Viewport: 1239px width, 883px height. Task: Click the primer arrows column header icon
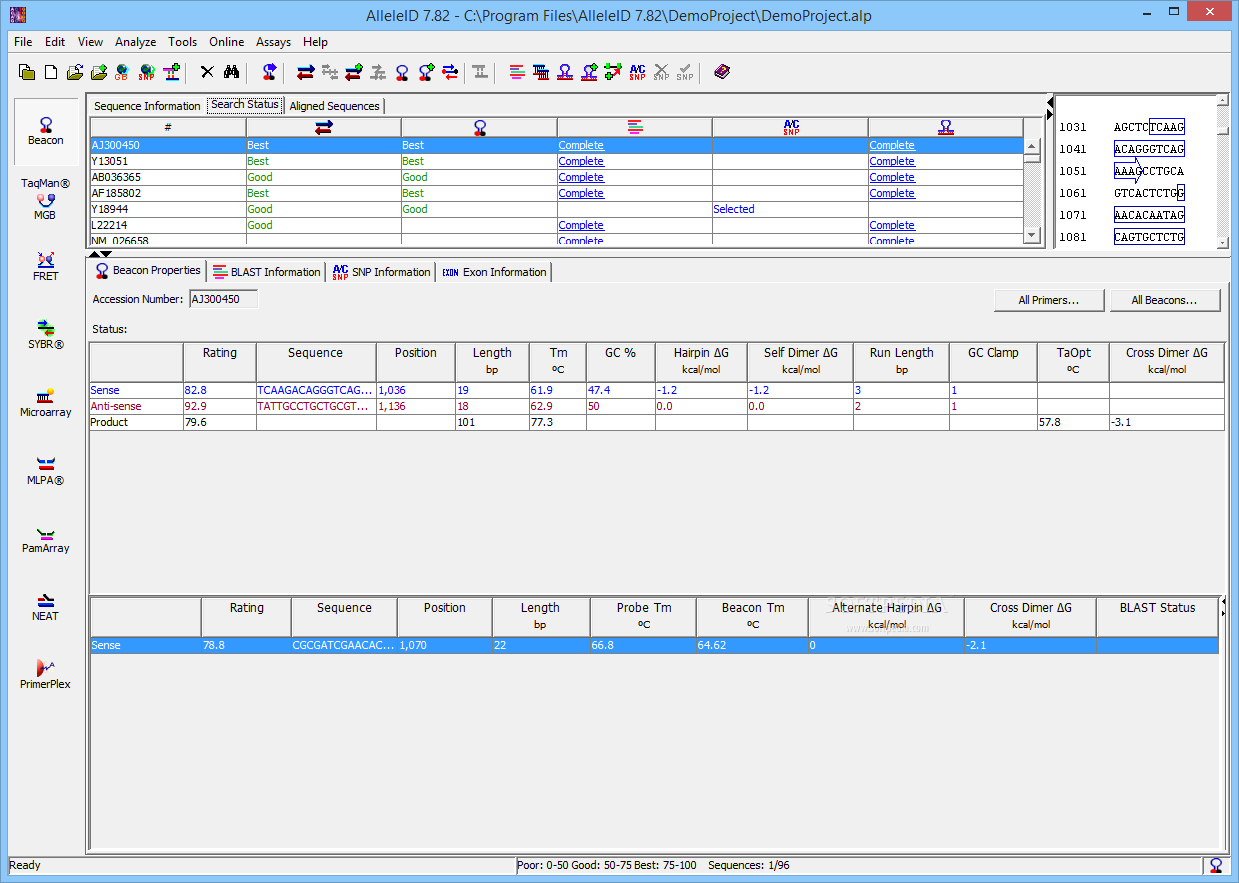point(323,127)
